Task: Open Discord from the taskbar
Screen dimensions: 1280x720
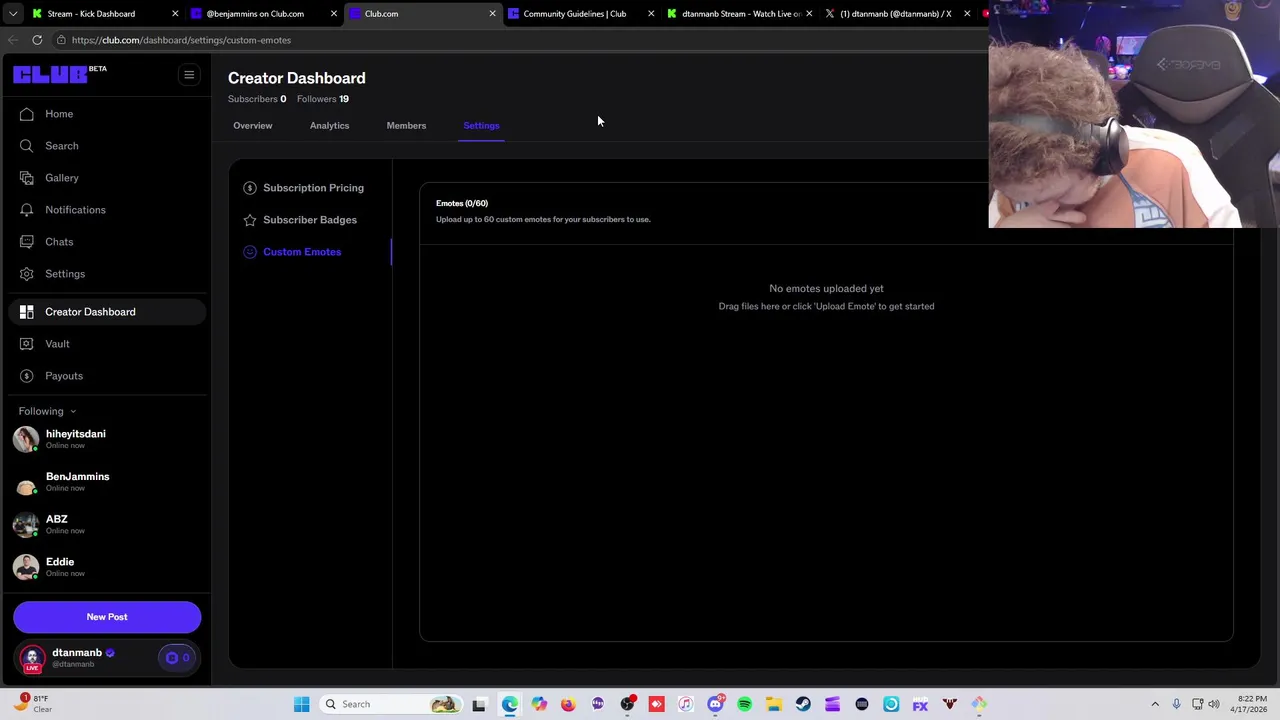Action: click(715, 704)
